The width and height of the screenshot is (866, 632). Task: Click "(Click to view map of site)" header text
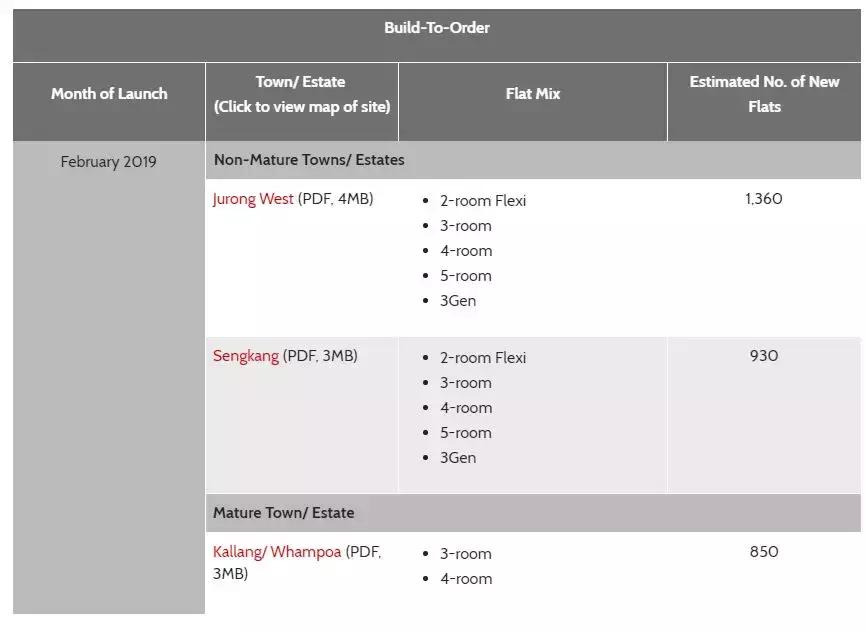(x=301, y=107)
